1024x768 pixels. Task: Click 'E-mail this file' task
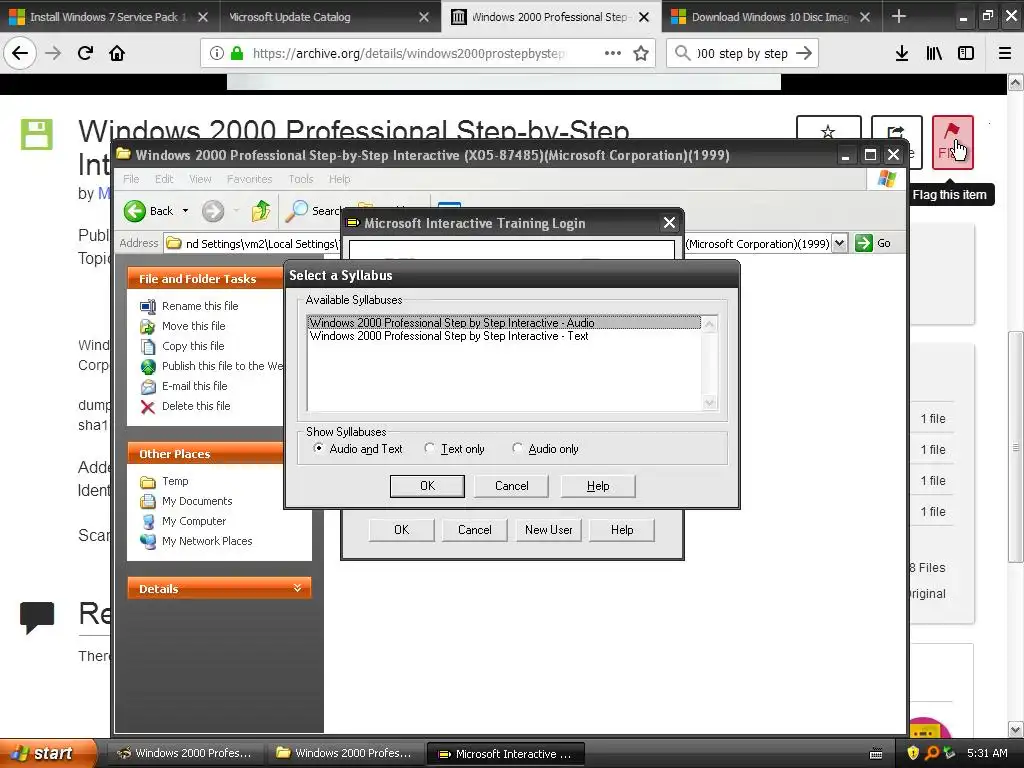pyautogui.click(x=195, y=386)
